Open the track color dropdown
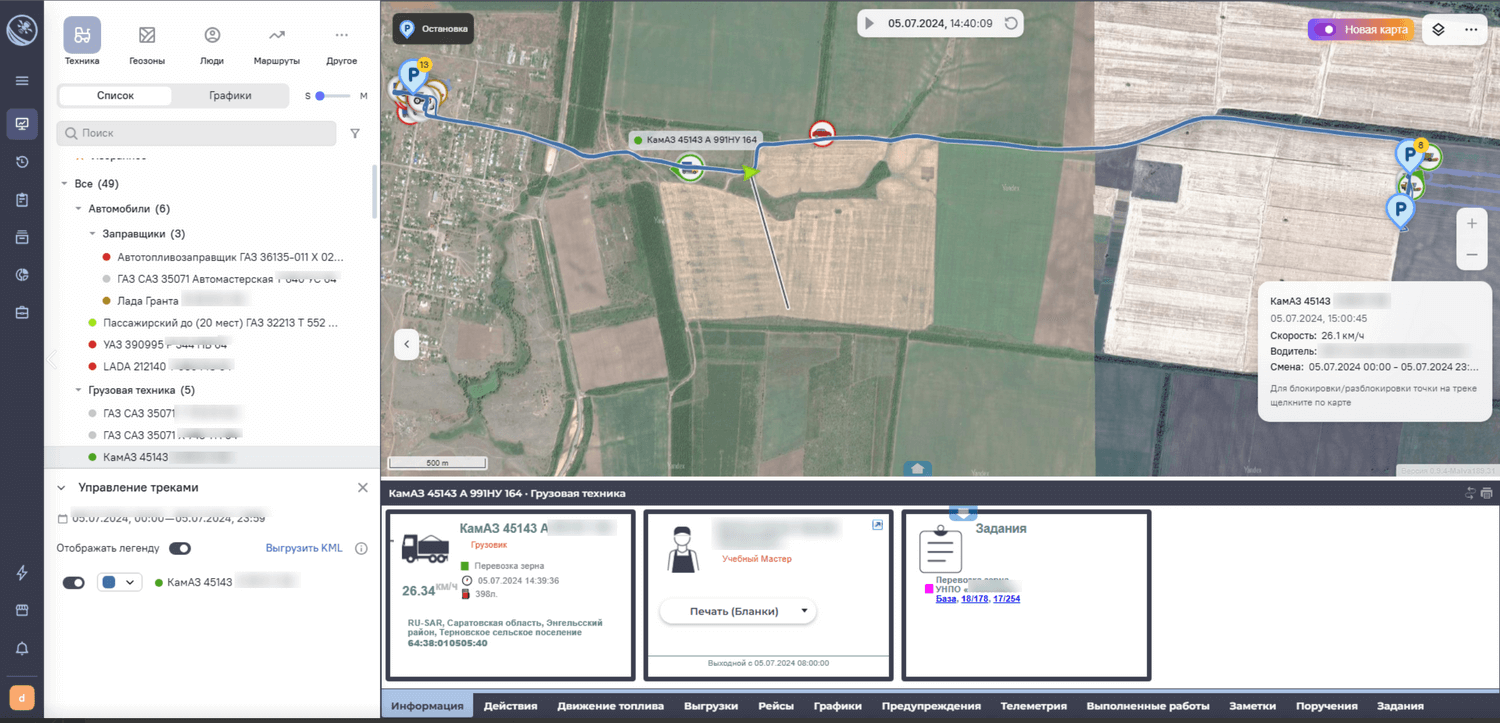Screen dimensions: 1500x723 tap(119, 583)
